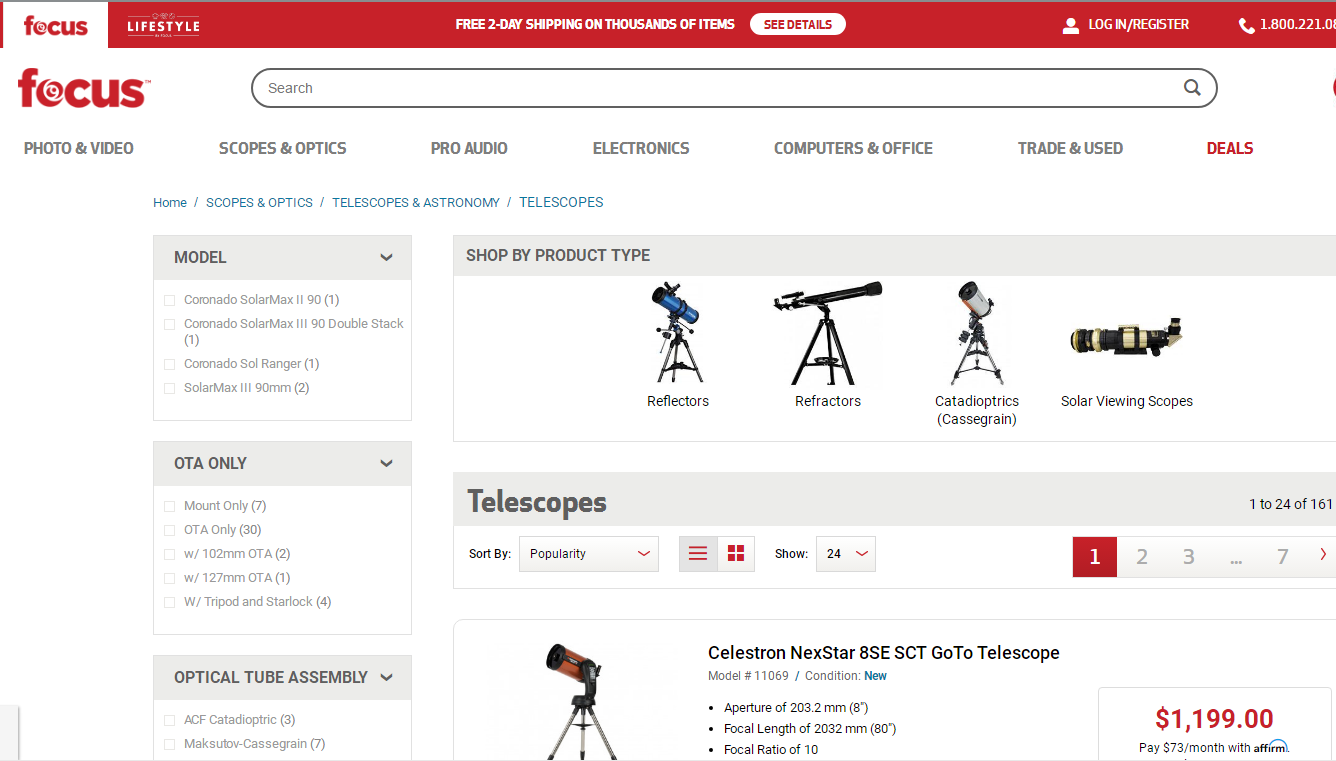The image size is (1336, 761).
Task: Open the Sort By Popularity dropdown
Action: pyautogui.click(x=589, y=554)
